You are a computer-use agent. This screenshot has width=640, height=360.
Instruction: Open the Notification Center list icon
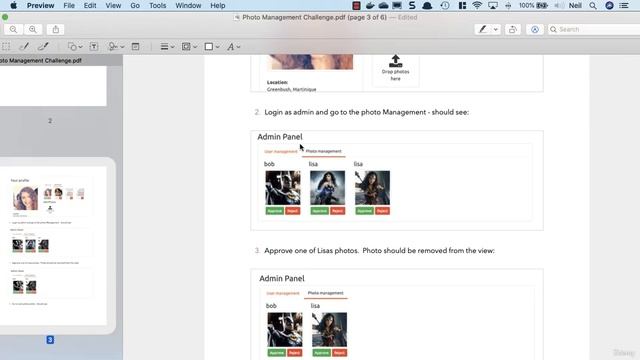(x=624, y=5)
